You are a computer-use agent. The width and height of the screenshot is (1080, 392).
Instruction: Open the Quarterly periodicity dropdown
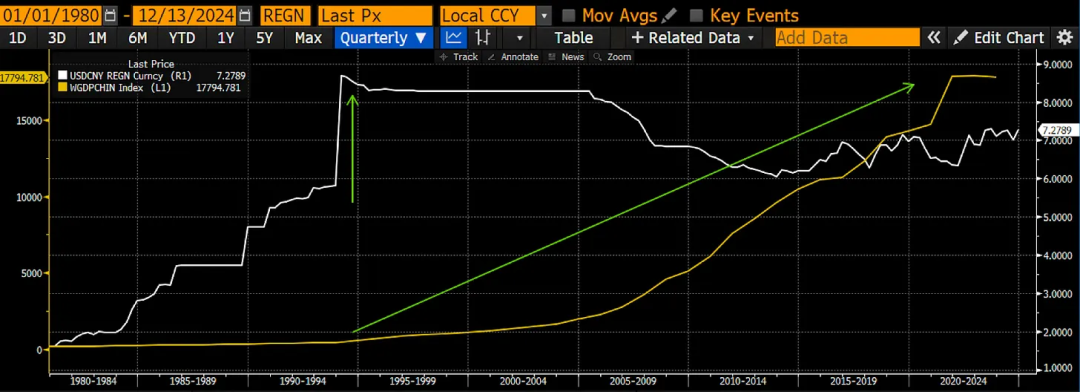coord(384,38)
